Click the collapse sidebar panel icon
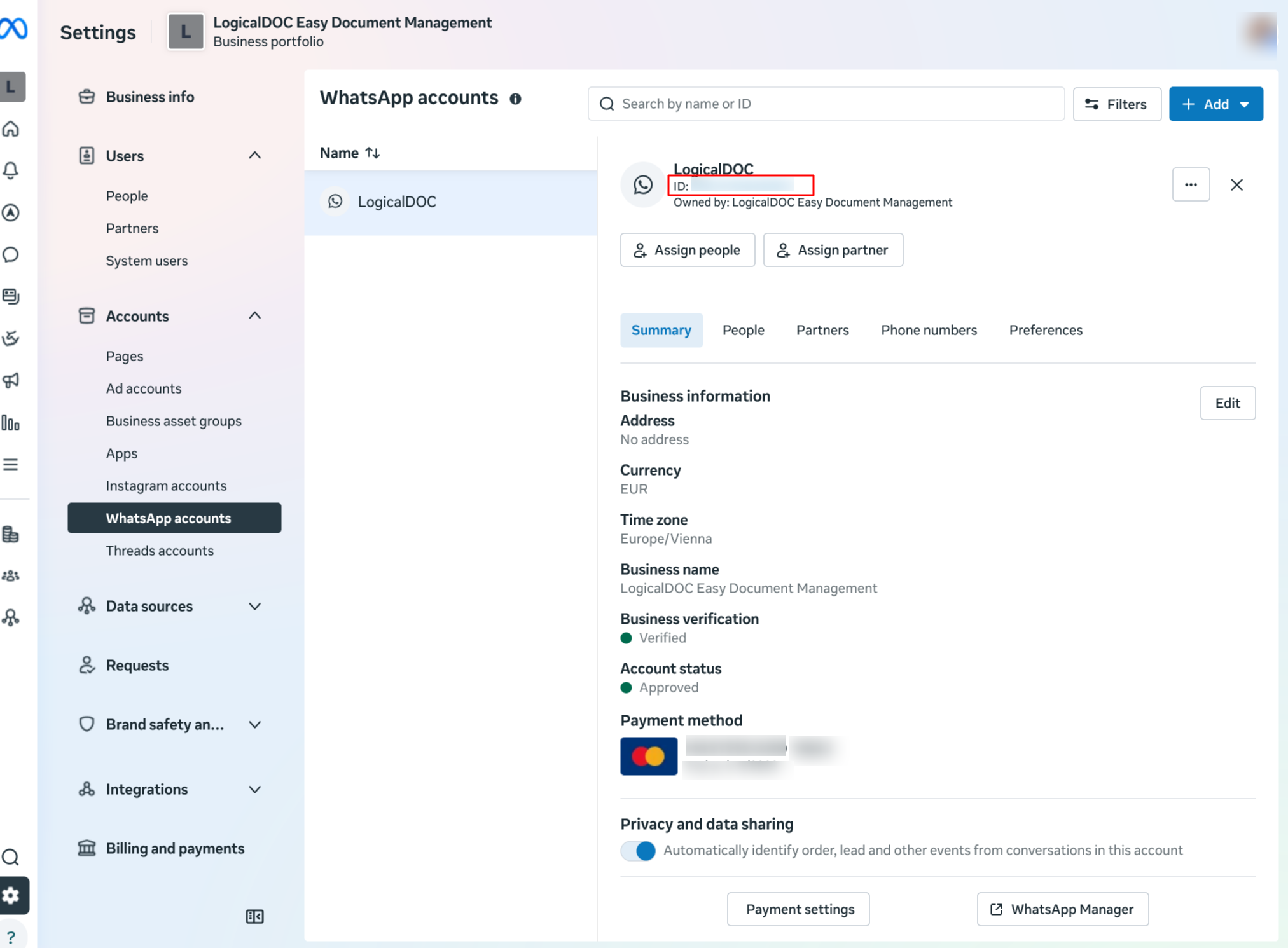Screen dimensions: 1288x948 (254, 916)
